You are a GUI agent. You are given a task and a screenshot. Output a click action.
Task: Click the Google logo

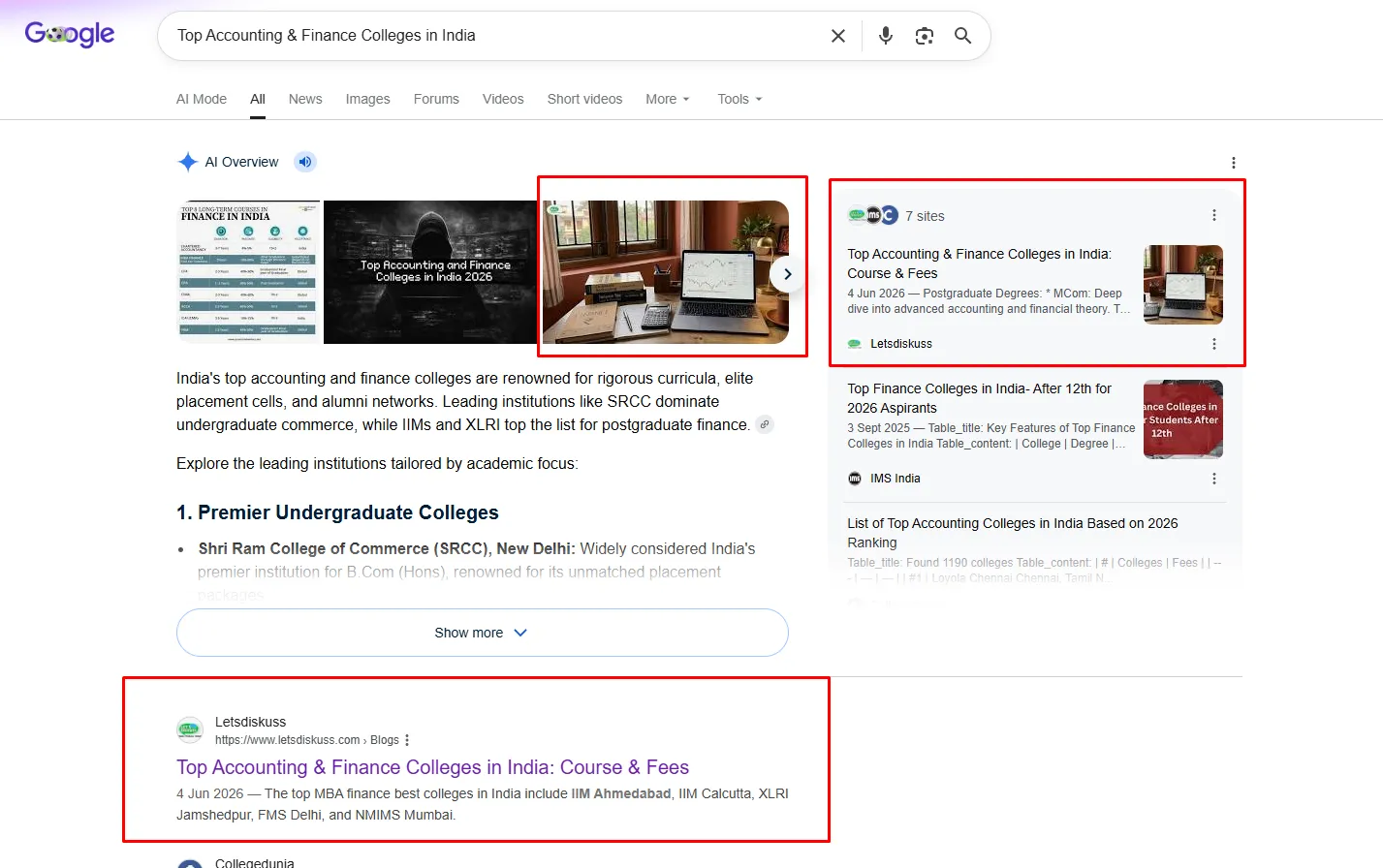[x=70, y=35]
